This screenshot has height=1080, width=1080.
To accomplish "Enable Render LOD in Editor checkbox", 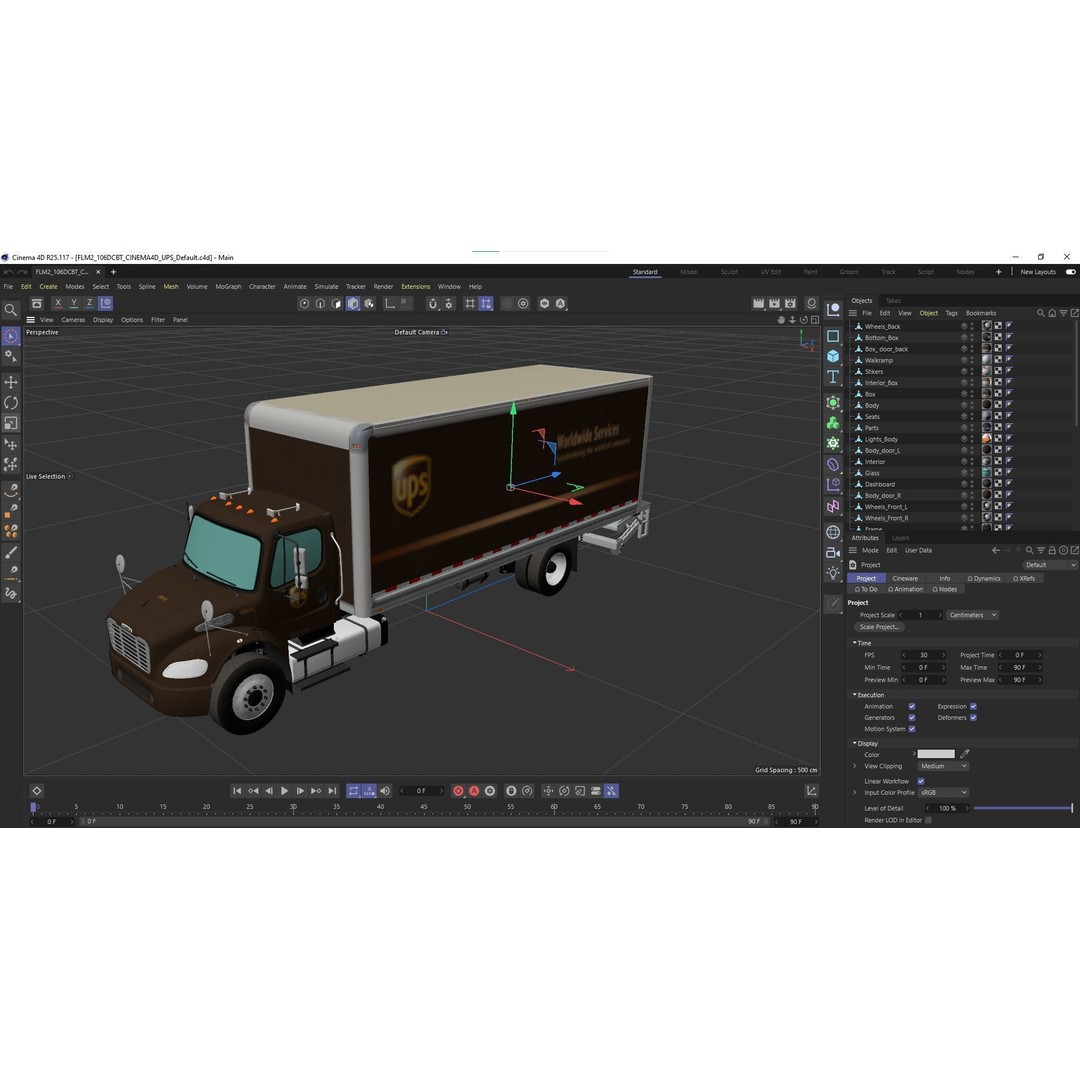I will (x=928, y=820).
